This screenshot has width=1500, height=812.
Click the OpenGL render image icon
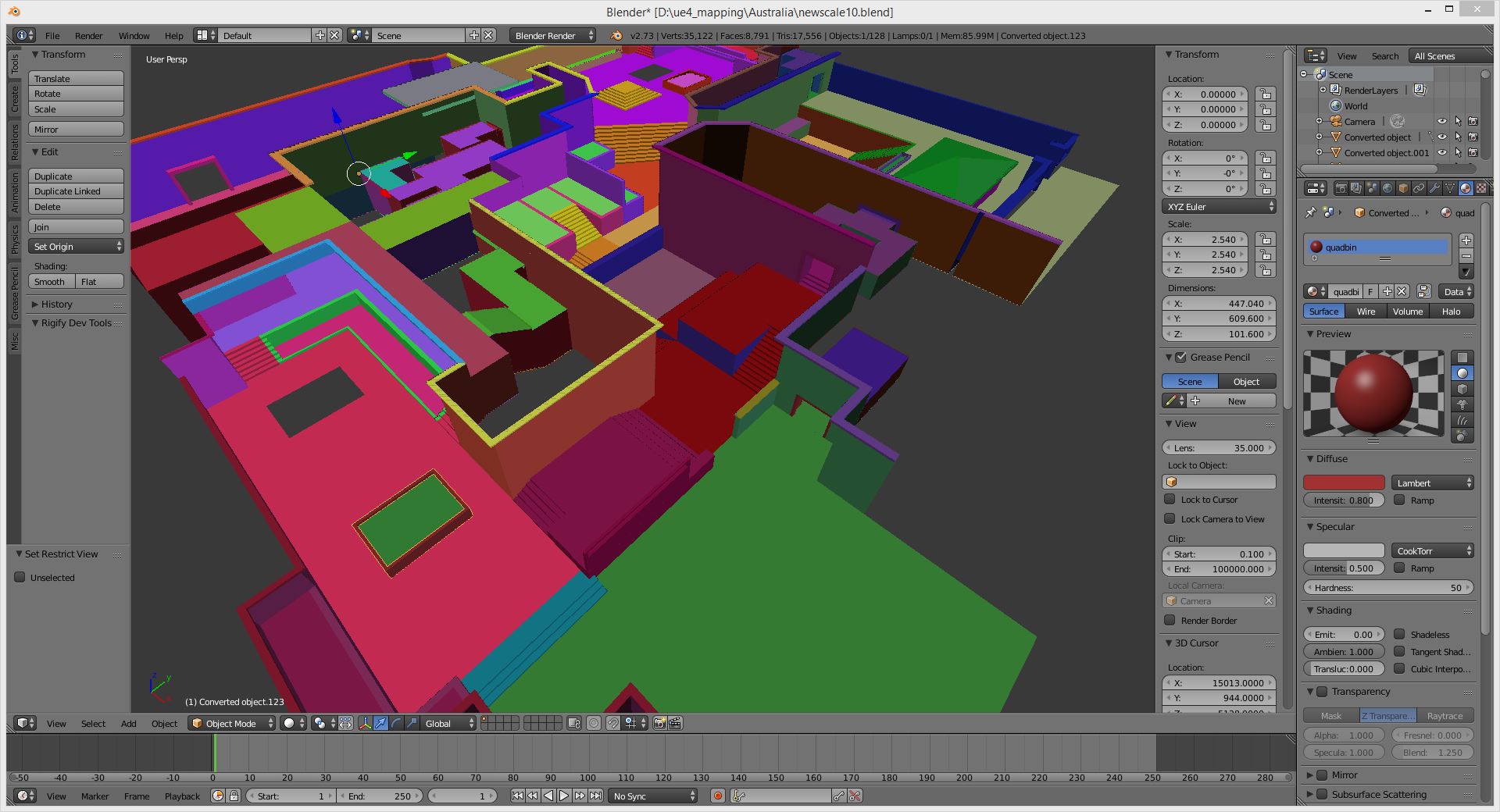pyautogui.click(x=660, y=723)
